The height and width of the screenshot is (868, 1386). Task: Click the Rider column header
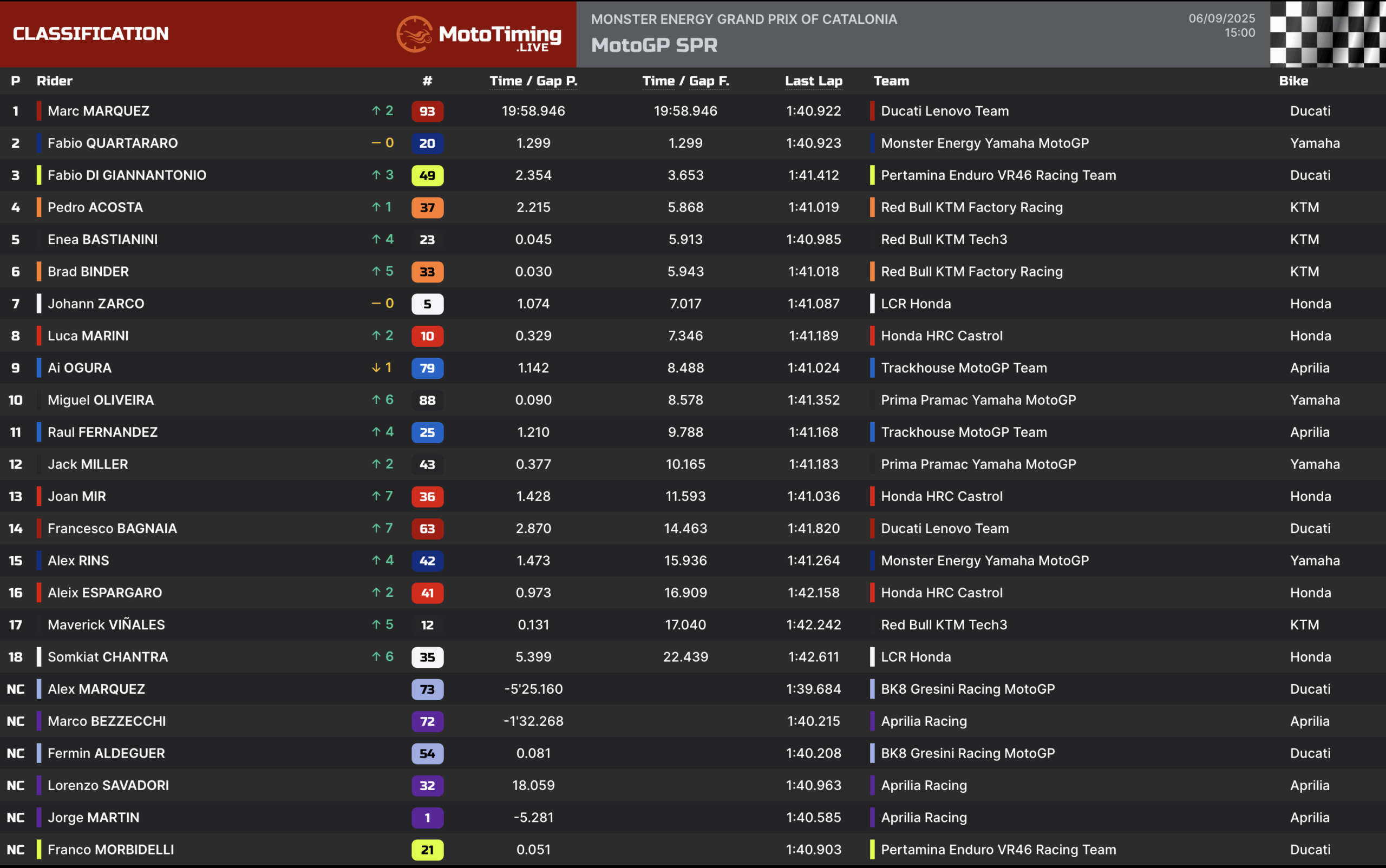[55, 82]
